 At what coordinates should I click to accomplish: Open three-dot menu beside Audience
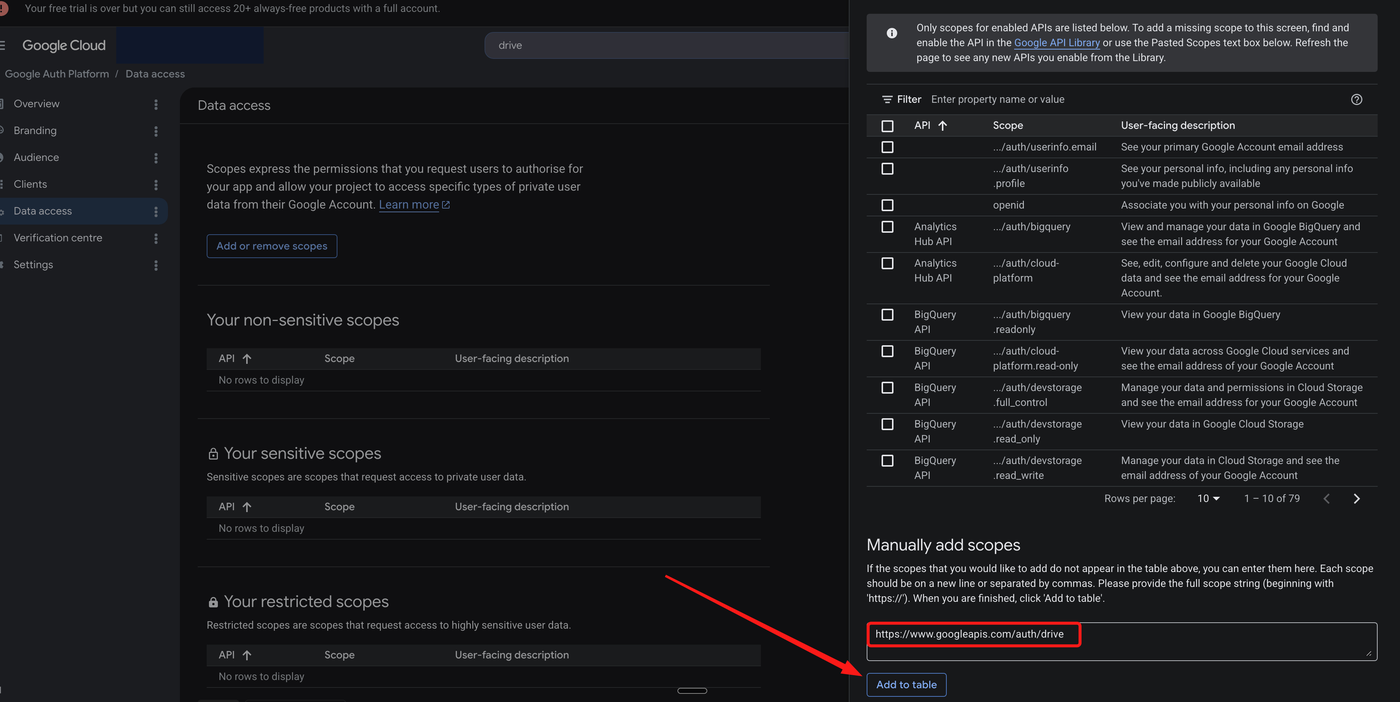pyautogui.click(x=156, y=158)
